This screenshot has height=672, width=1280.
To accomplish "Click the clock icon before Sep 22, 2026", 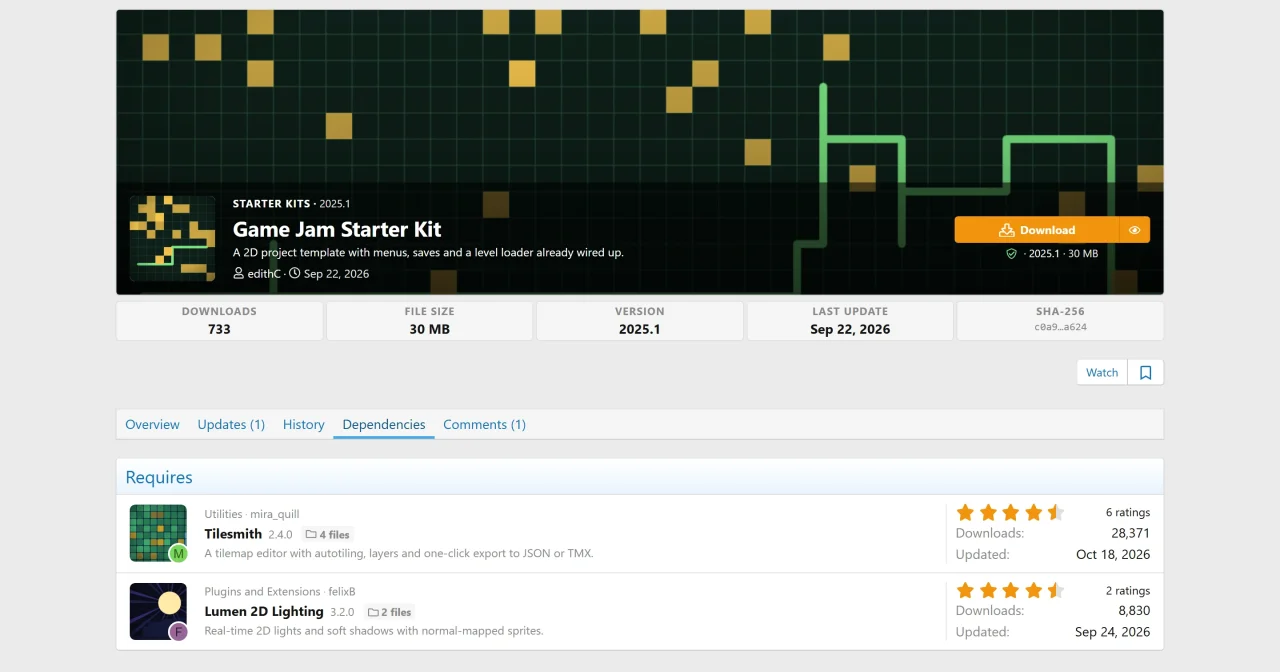I will click(x=295, y=273).
